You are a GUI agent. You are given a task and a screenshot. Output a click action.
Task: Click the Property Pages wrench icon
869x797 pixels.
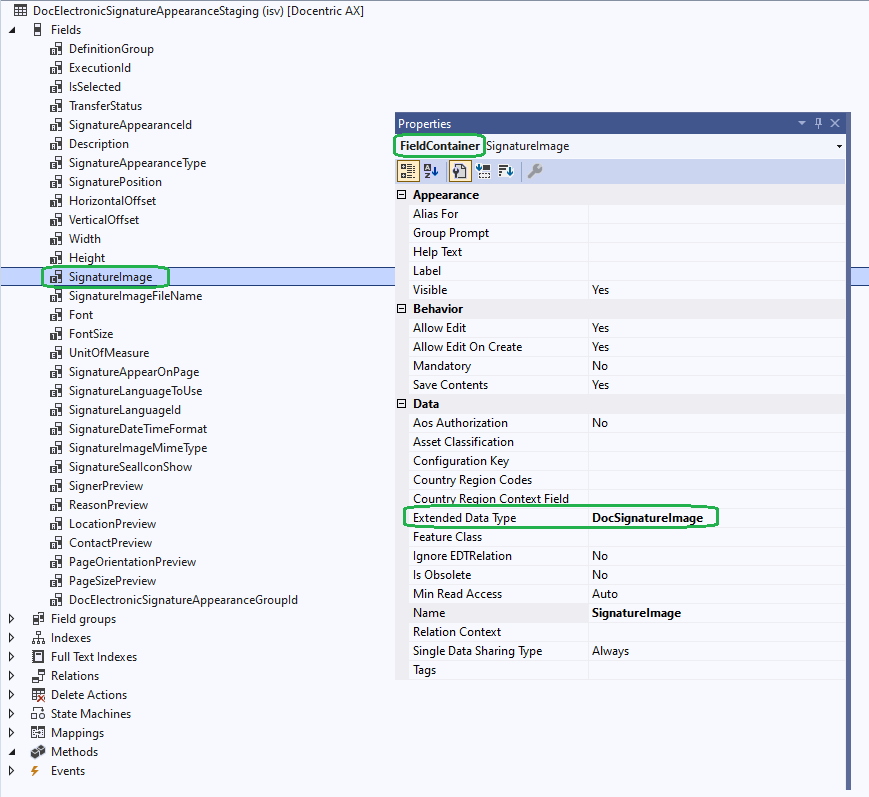(x=535, y=171)
